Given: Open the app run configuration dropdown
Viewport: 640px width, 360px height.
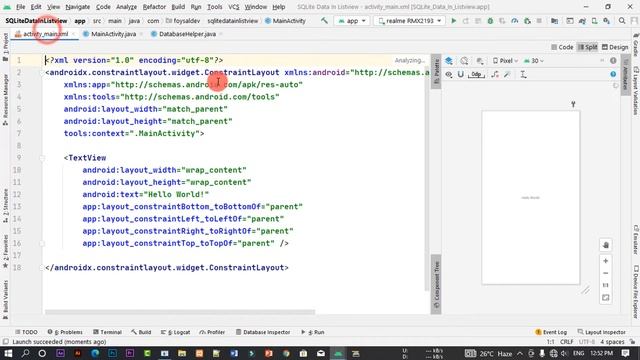Looking at the screenshot, I should click(x=352, y=21).
